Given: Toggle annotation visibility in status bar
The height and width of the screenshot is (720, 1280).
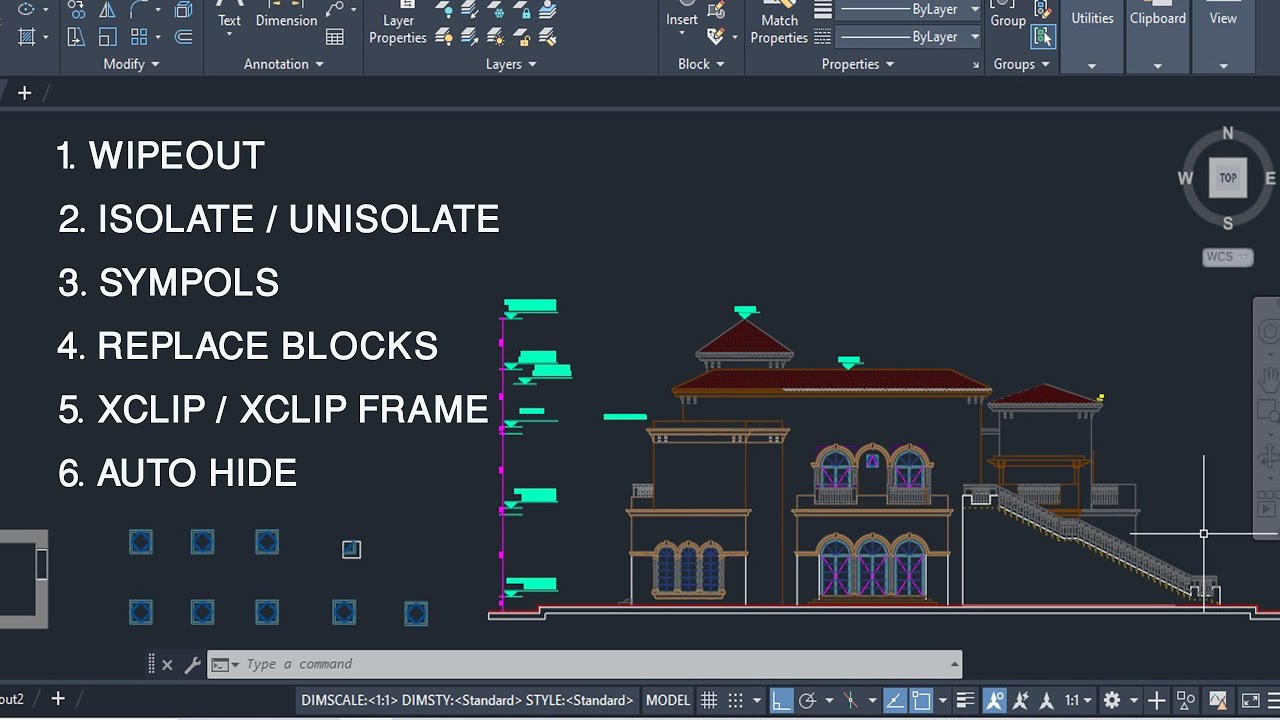Looking at the screenshot, I should coord(995,700).
